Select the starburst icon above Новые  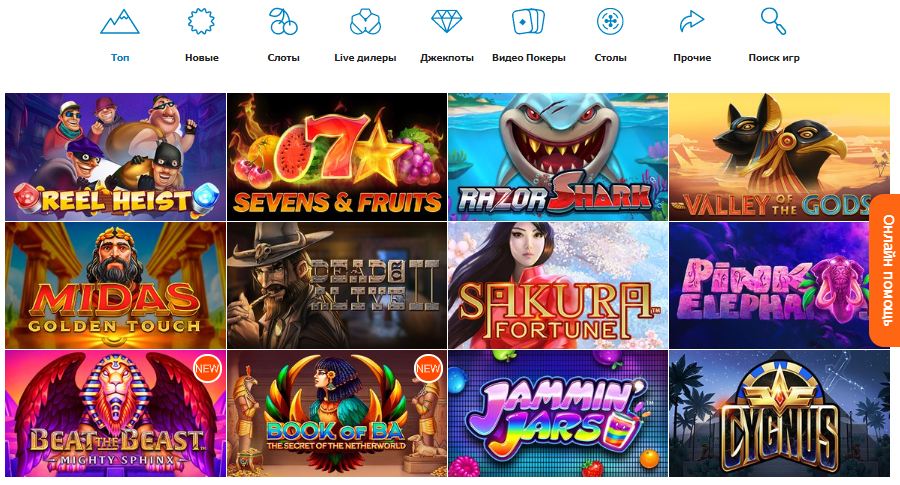201,22
